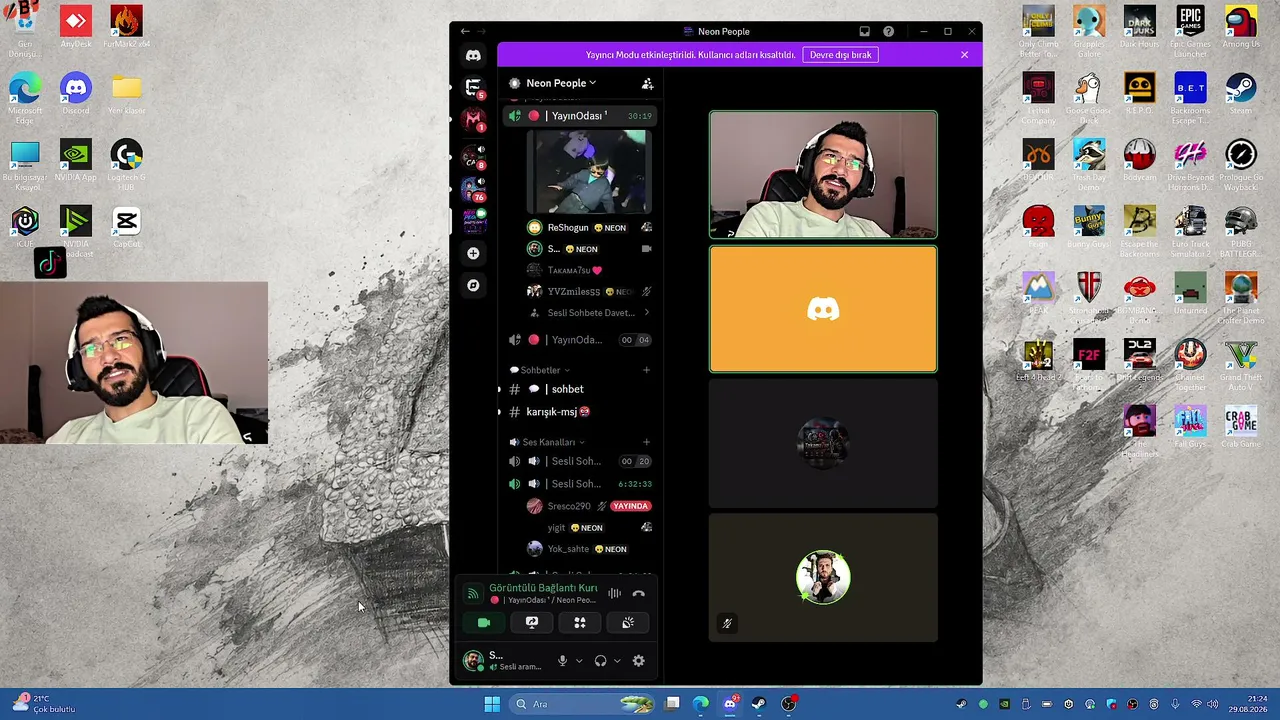Viewport: 1280px width, 720px height.
Task: Open the activities launcher button
Action: [x=580, y=622]
